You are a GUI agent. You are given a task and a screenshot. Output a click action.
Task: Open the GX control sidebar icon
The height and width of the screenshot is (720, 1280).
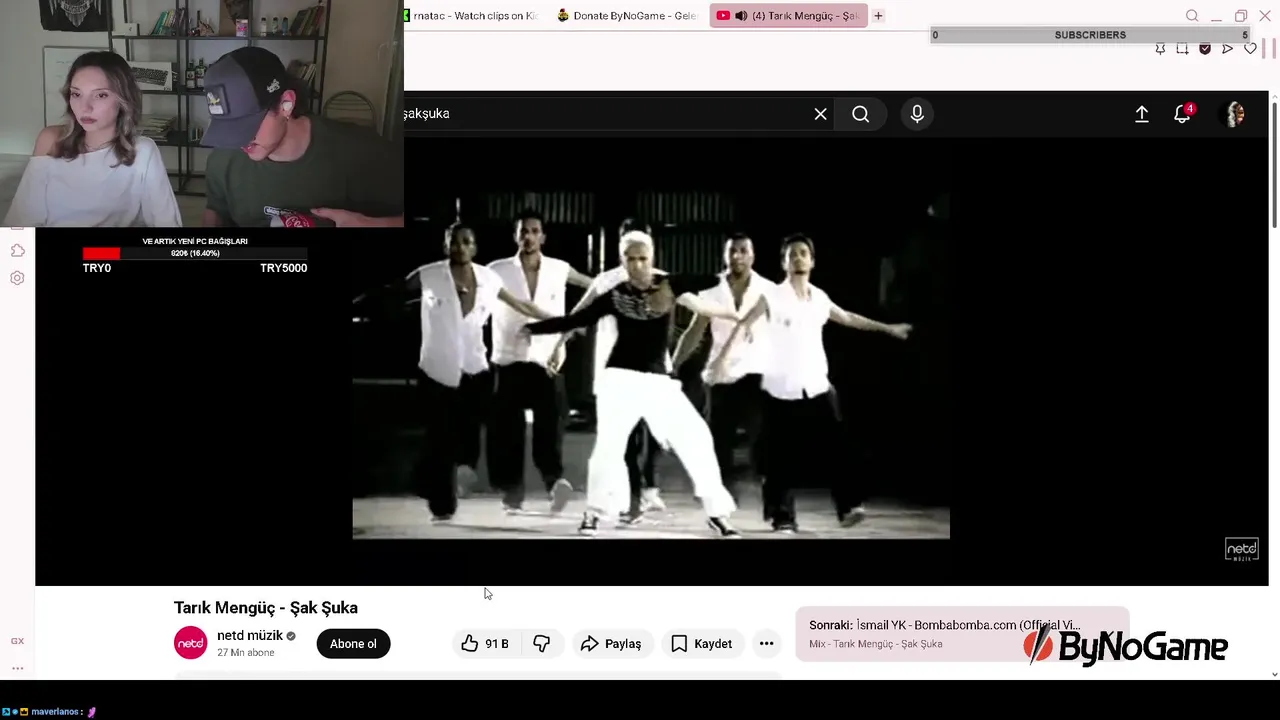(x=17, y=641)
